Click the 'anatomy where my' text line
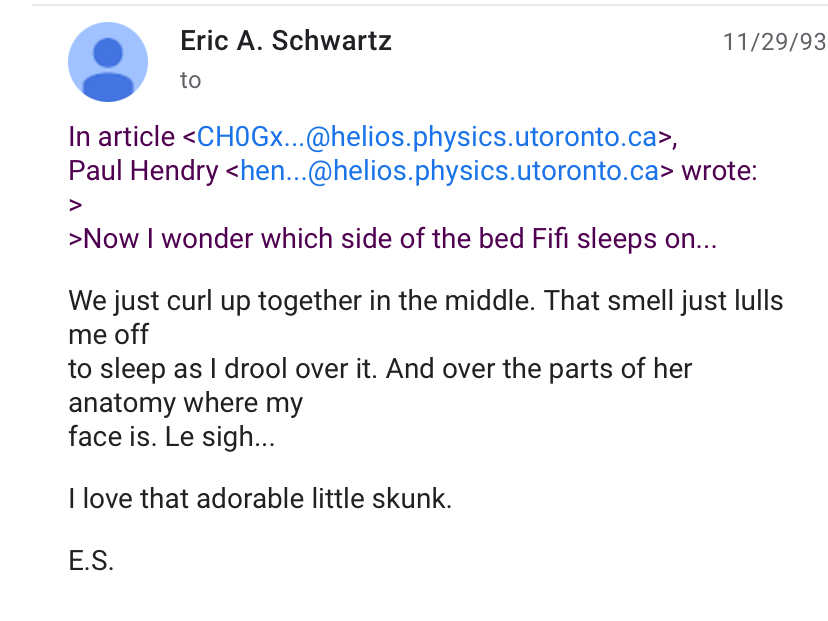828x621 pixels. tap(186, 403)
